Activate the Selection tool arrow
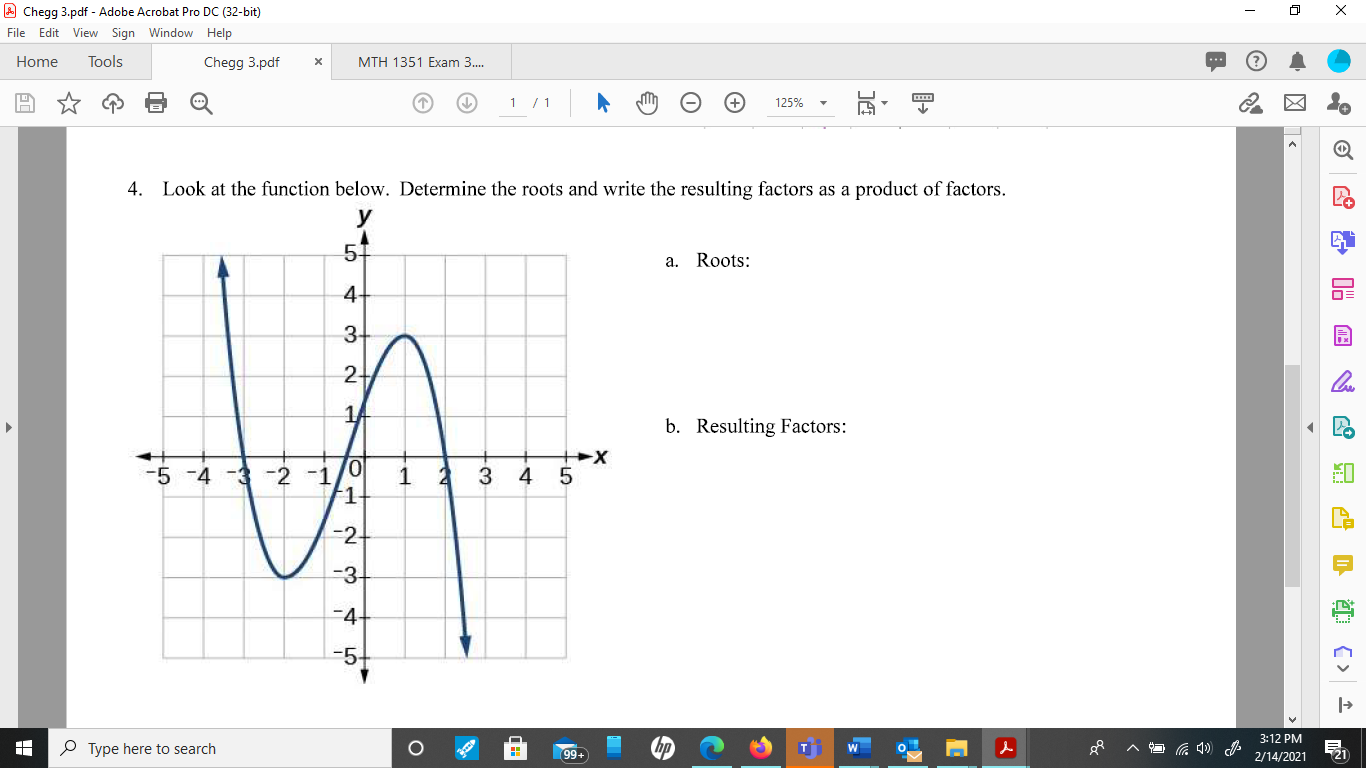Viewport: 1366px width, 768px height. coord(603,102)
